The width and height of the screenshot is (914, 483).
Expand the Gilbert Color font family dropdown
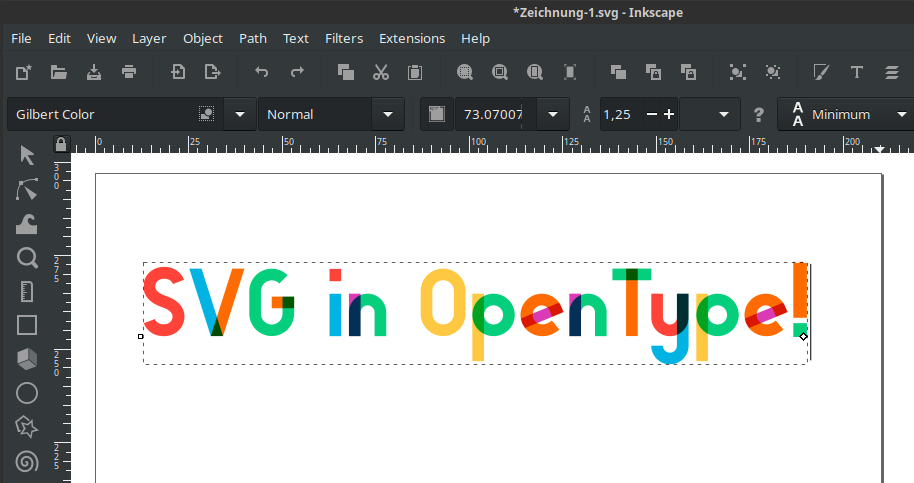[240, 114]
